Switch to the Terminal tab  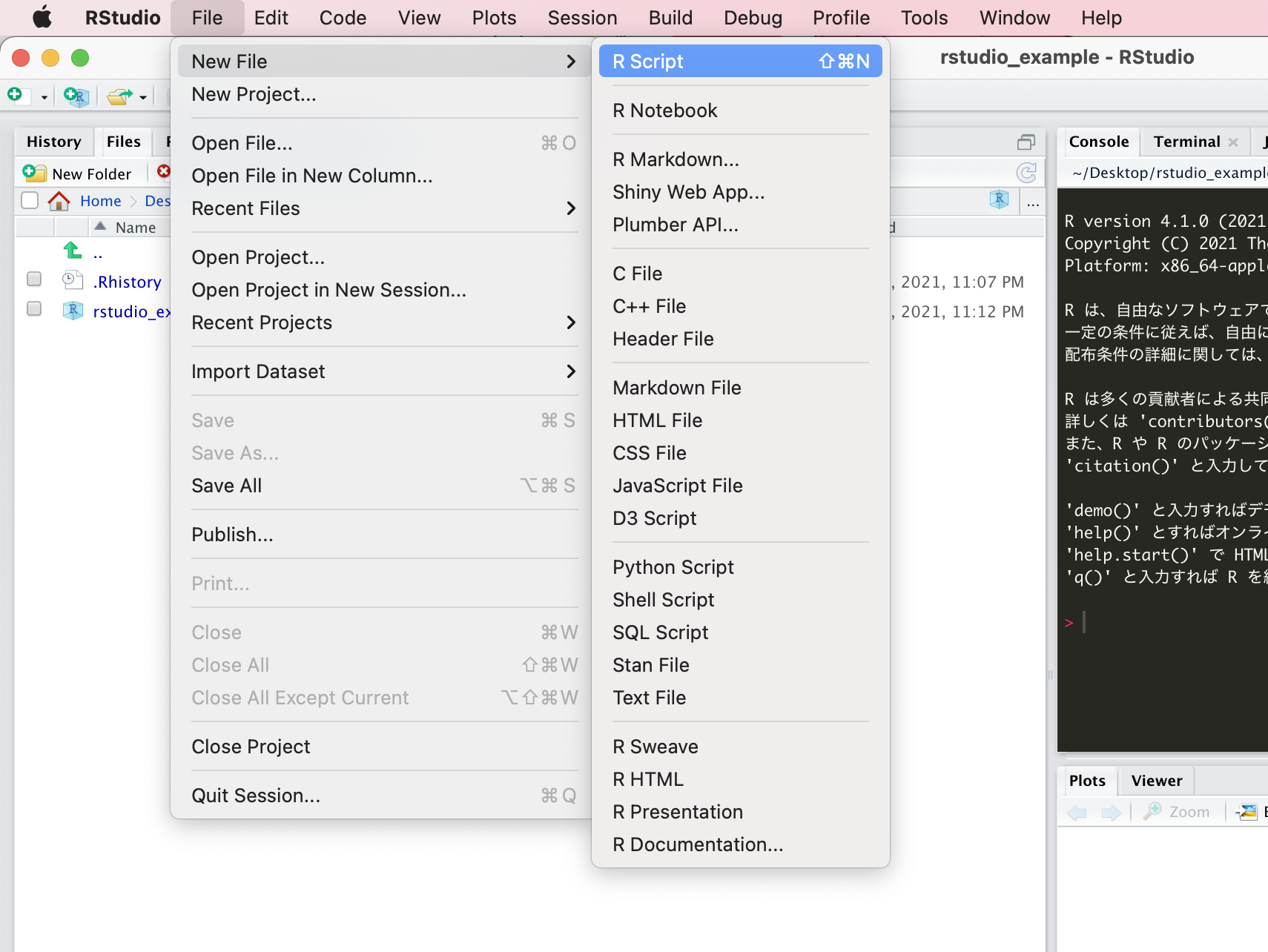click(x=1186, y=142)
